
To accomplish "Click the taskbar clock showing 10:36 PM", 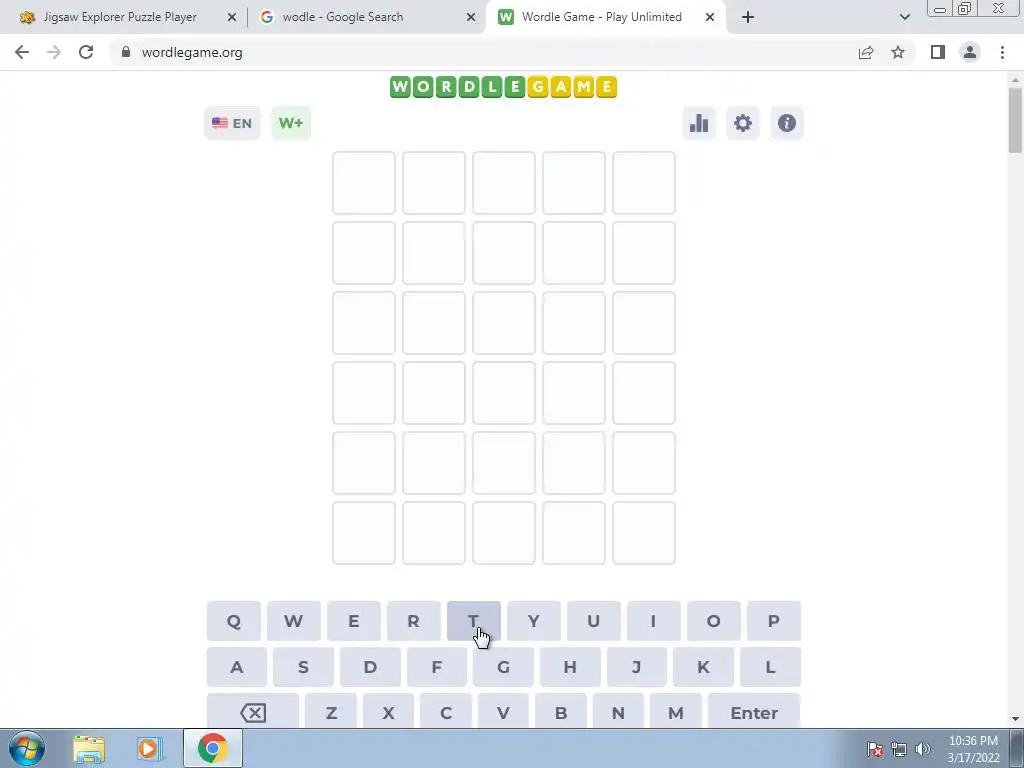I will pyautogui.click(x=973, y=749).
